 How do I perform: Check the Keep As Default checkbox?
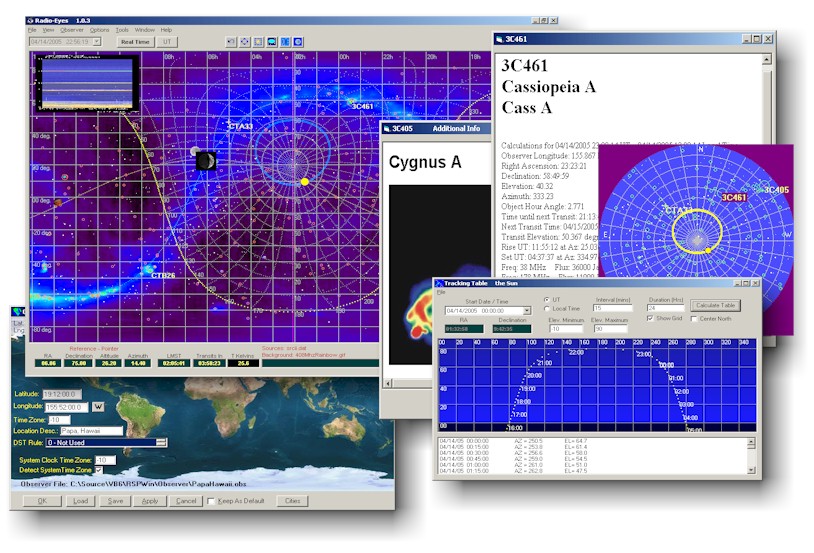211,501
